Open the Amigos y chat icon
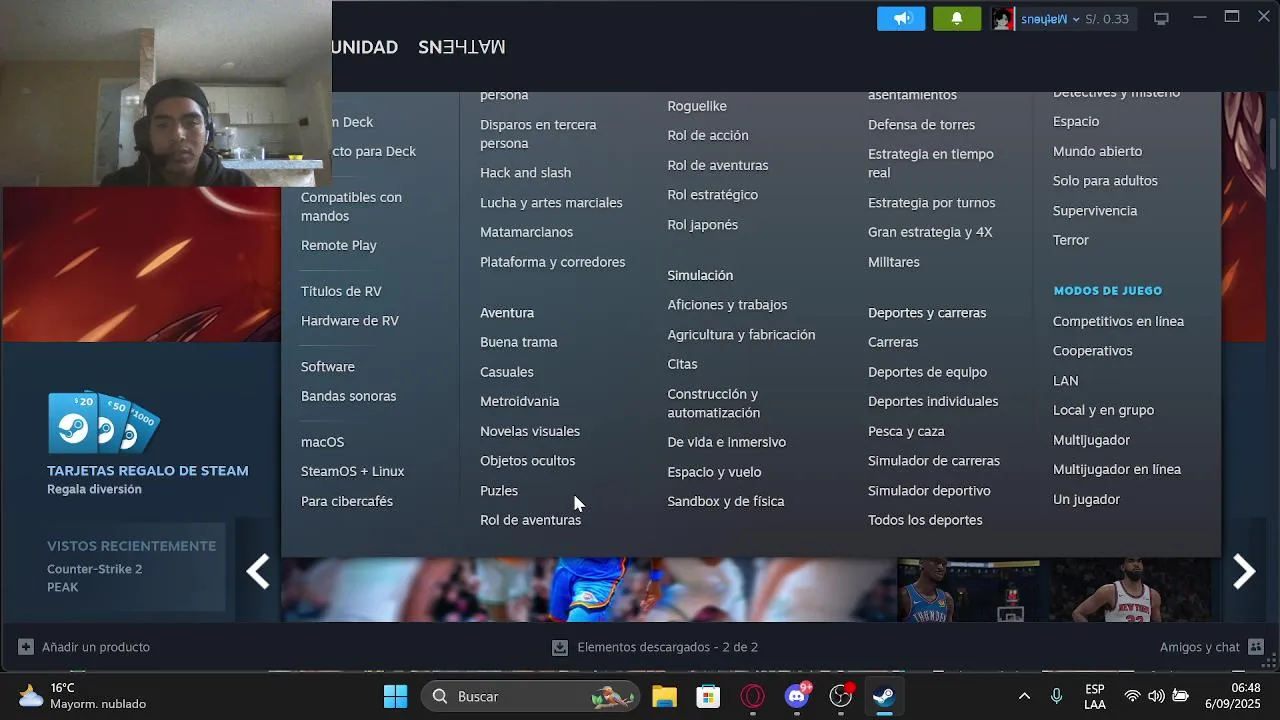The image size is (1280, 720). tap(1256, 647)
